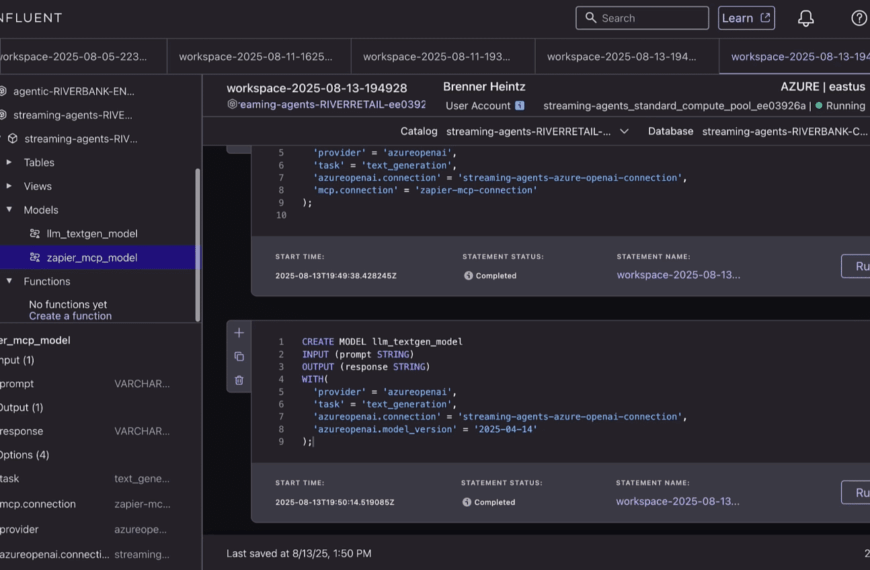870x570 pixels.
Task: Click the provider option row
Action: (85, 529)
